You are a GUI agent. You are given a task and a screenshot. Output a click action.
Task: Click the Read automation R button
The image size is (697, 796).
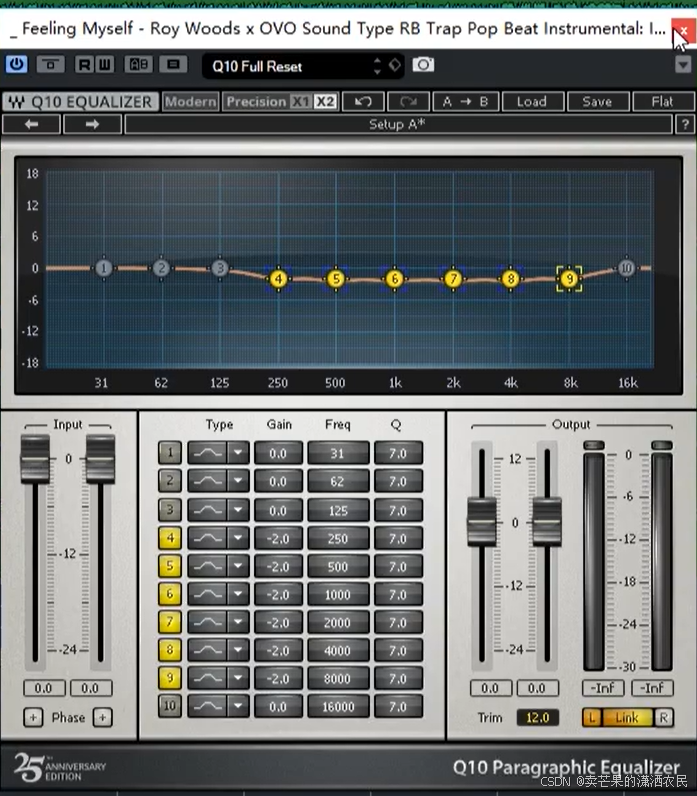(84, 64)
